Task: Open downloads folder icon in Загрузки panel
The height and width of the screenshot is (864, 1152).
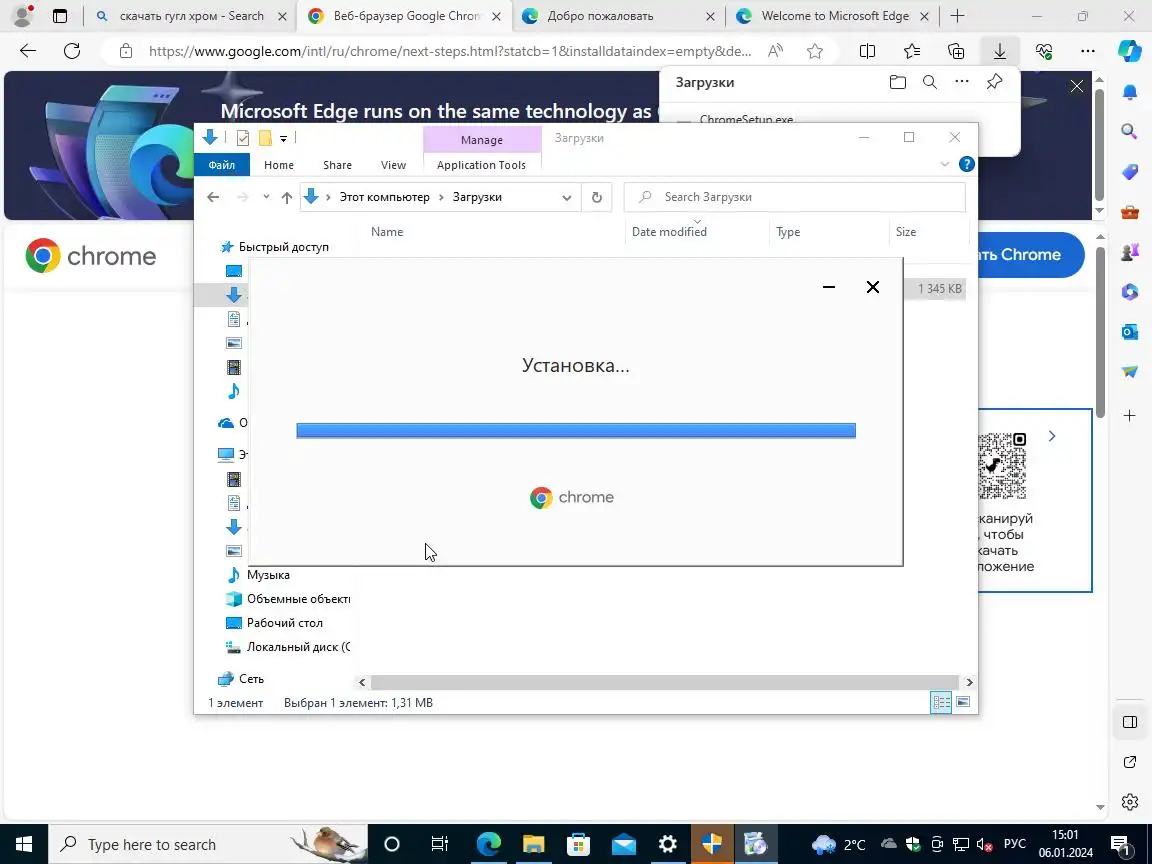Action: point(898,82)
